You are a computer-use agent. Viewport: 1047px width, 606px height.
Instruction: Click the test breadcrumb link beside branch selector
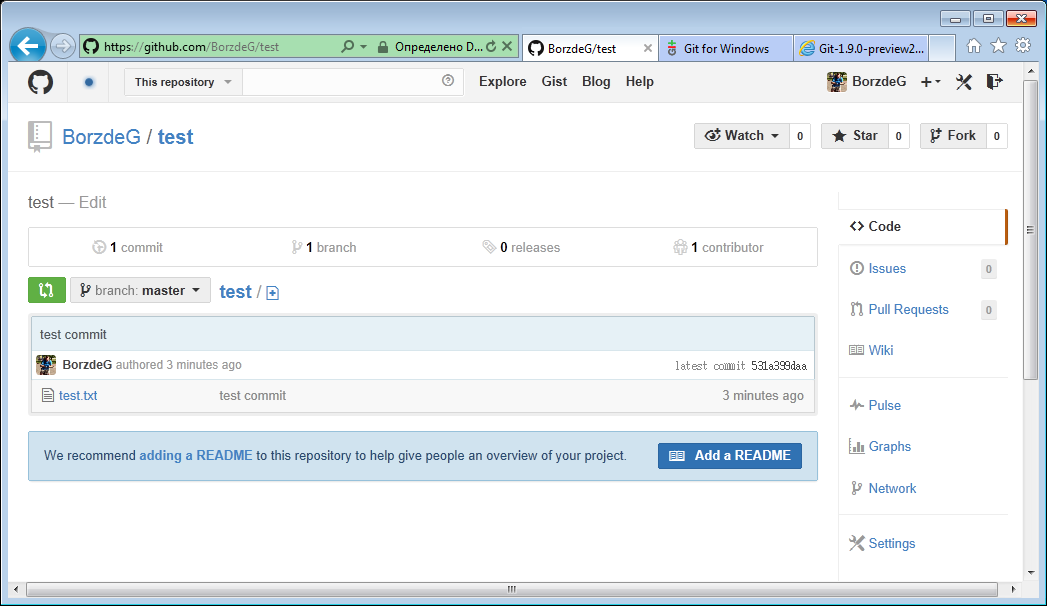tap(236, 292)
